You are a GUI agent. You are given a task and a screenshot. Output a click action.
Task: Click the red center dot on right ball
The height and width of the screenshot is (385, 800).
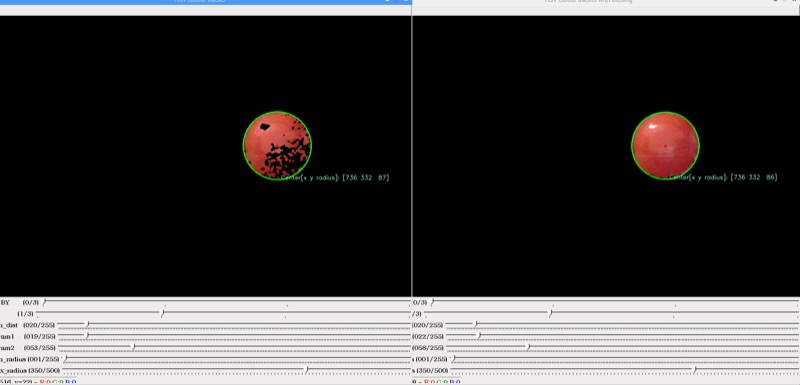665,146
